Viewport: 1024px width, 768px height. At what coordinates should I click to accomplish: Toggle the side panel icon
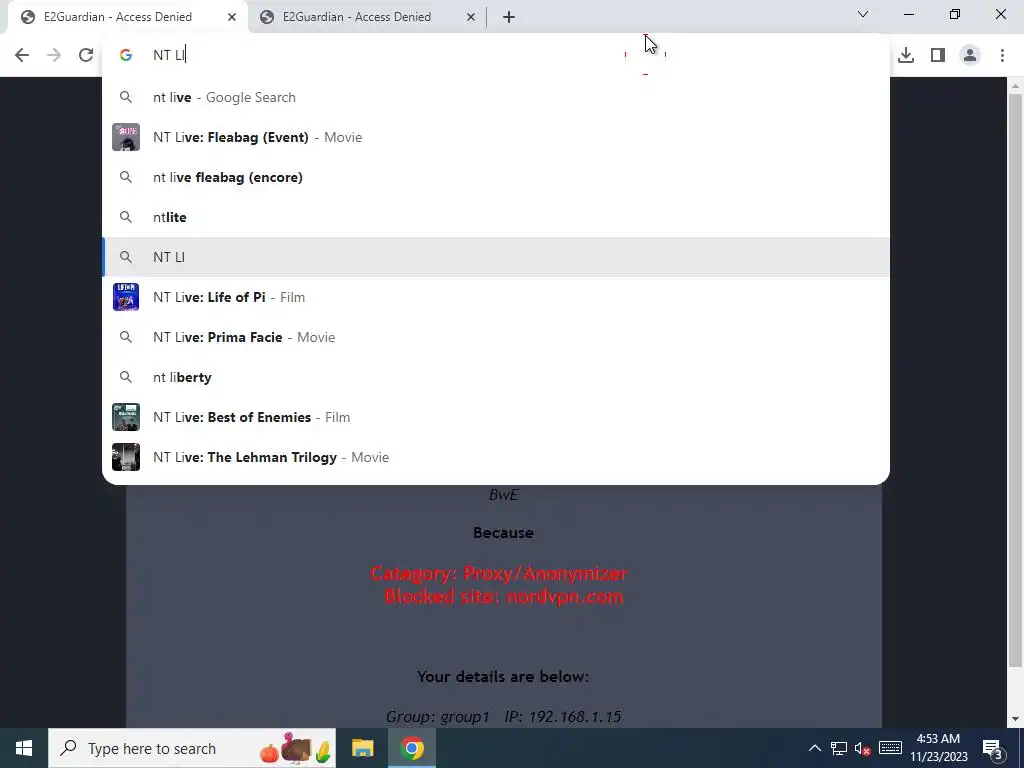pyautogui.click(x=938, y=55)
